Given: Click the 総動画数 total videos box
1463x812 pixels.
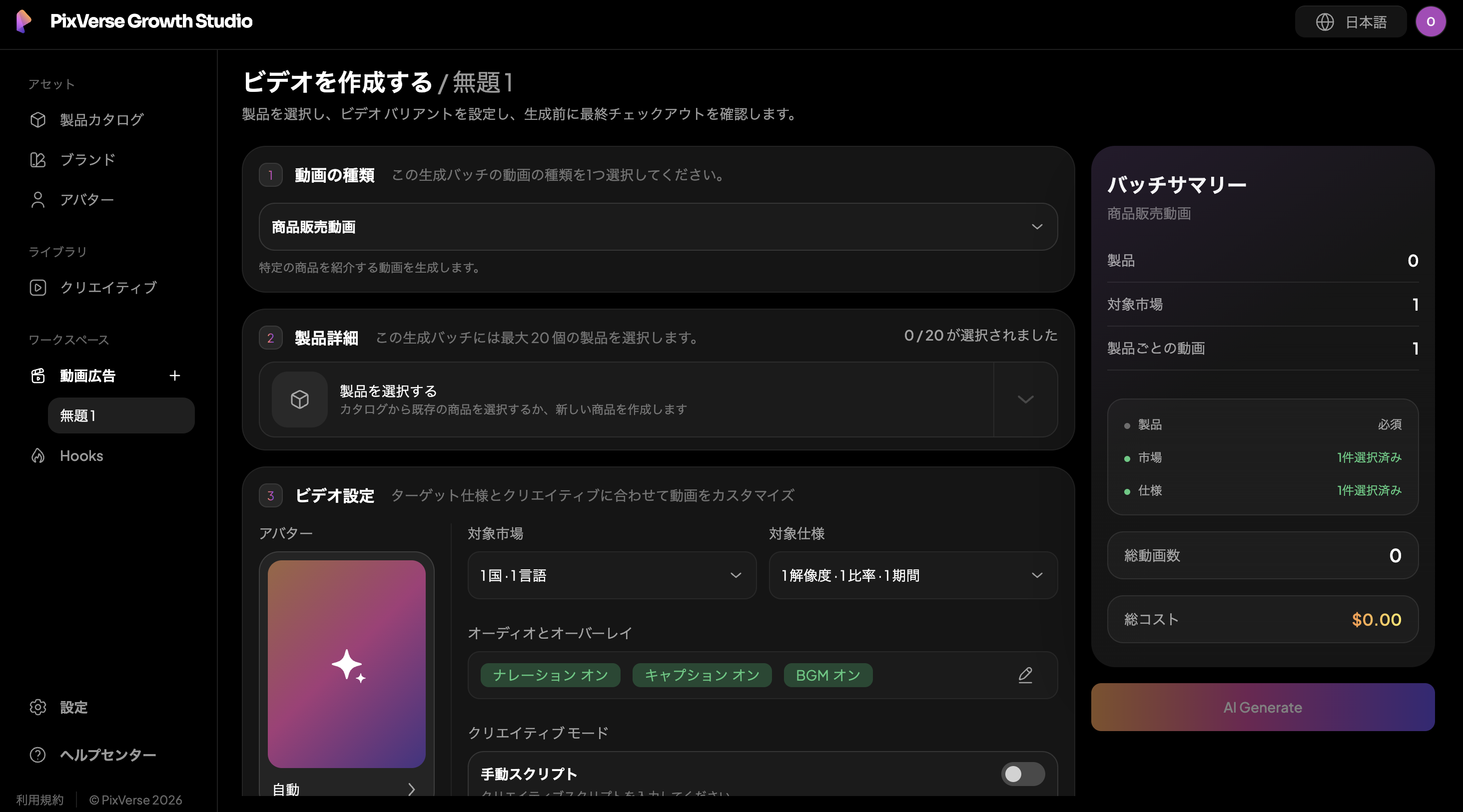Looking at the screenshot, I should 1263,555.
